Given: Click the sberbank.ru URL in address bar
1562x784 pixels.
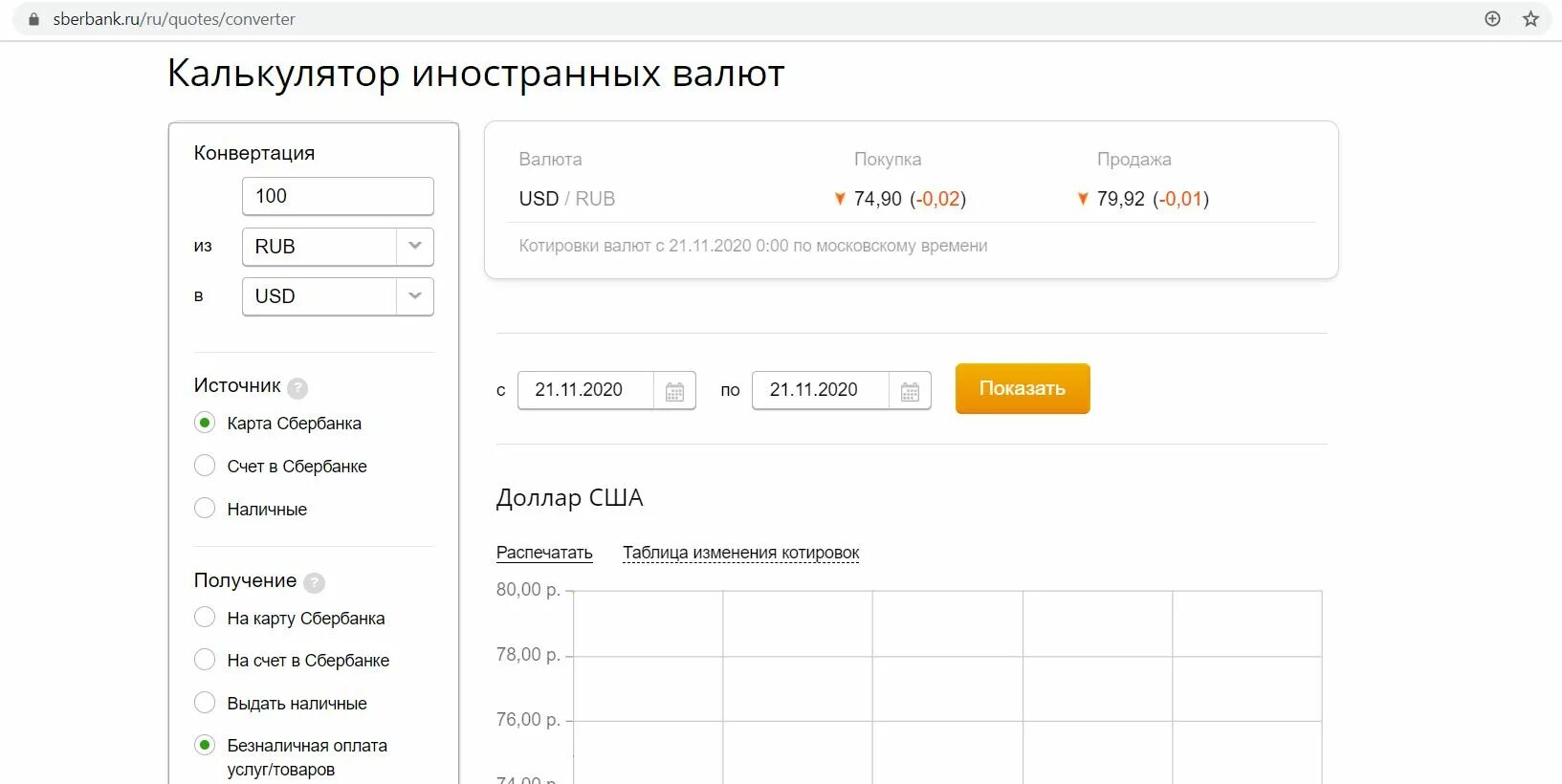Looking at the screenshot, I should [x=174, y=19].
